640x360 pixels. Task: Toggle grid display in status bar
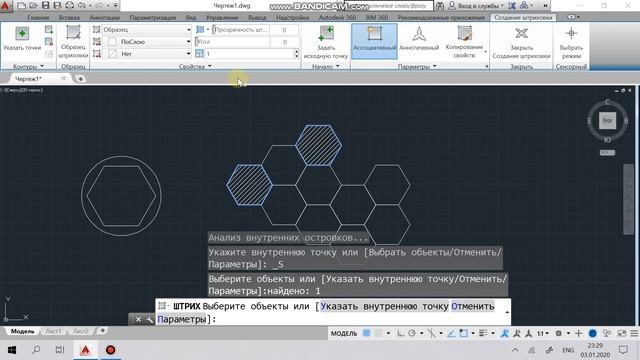[x=367, y=333]
